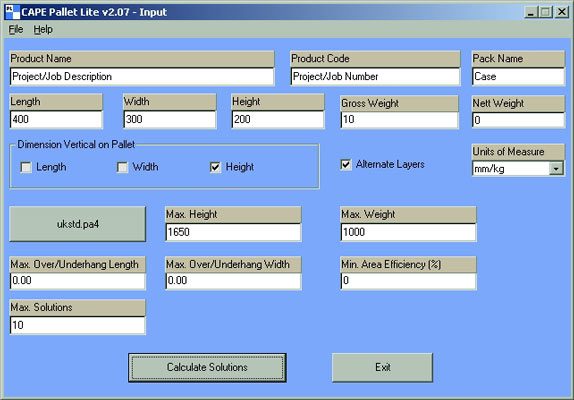Click the Min. Area Efficiency field

tap(409, 281)
